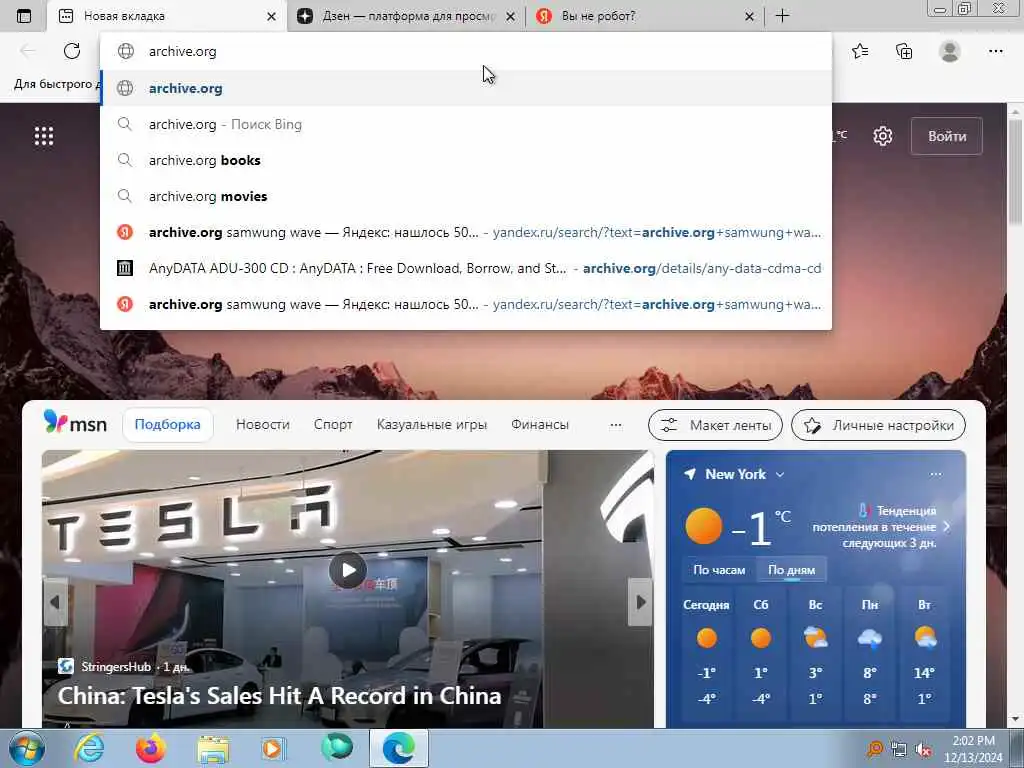The width and height of the screenshot is (1024, 768).
Task: Open Личные настройки button
Action: (878, 425)
